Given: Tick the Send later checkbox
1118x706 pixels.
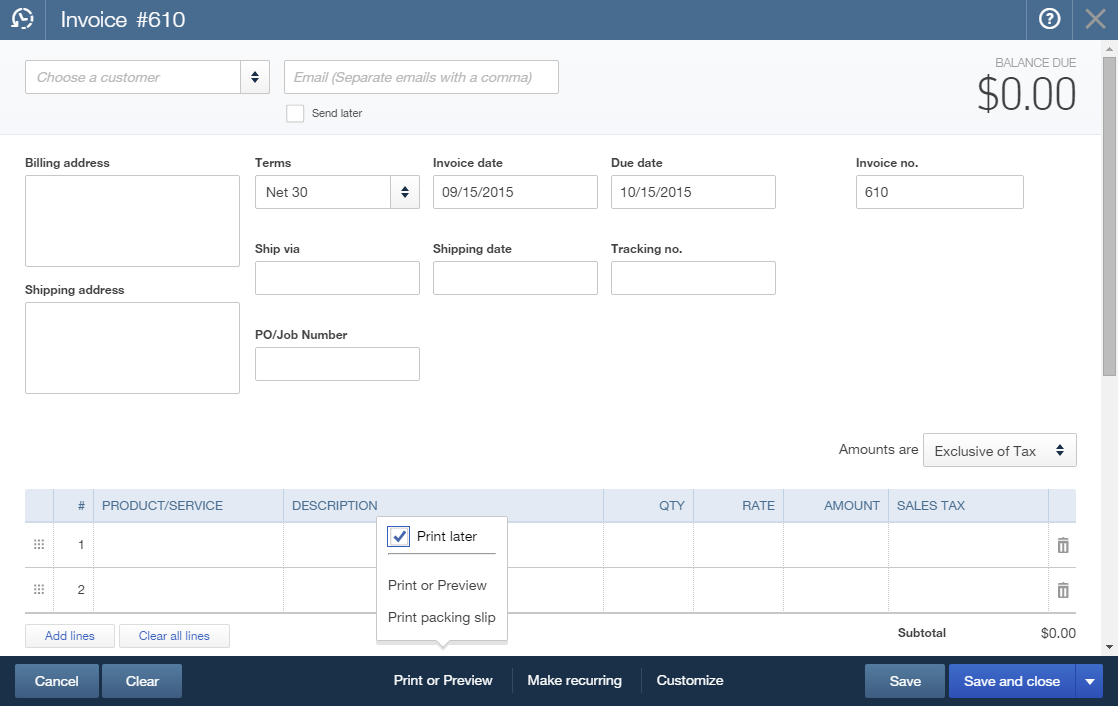Looking at the screenshot, I should pyautogui.click(x=295, y=113).
